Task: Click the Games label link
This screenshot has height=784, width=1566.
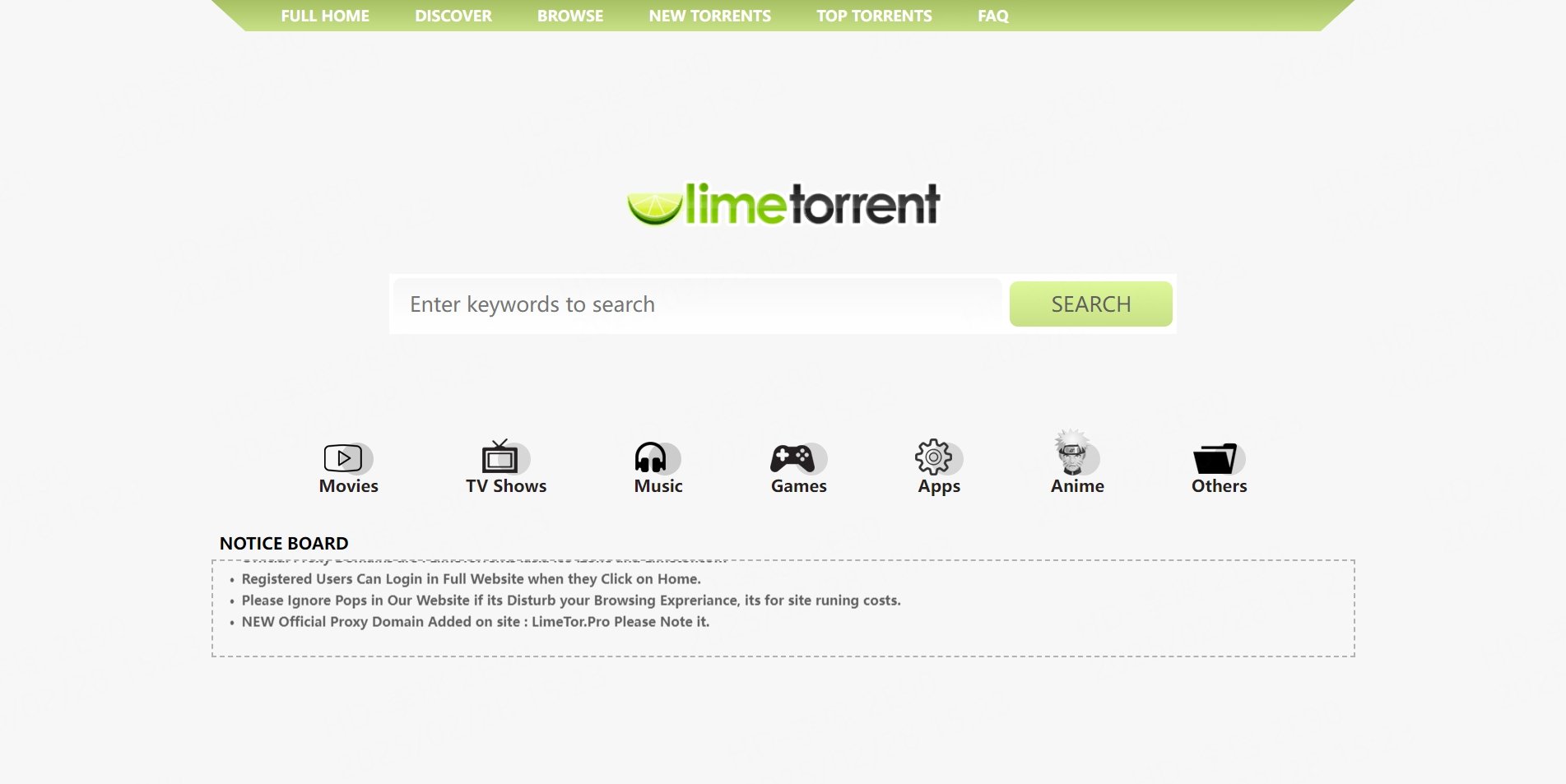Action: [798, 486]
